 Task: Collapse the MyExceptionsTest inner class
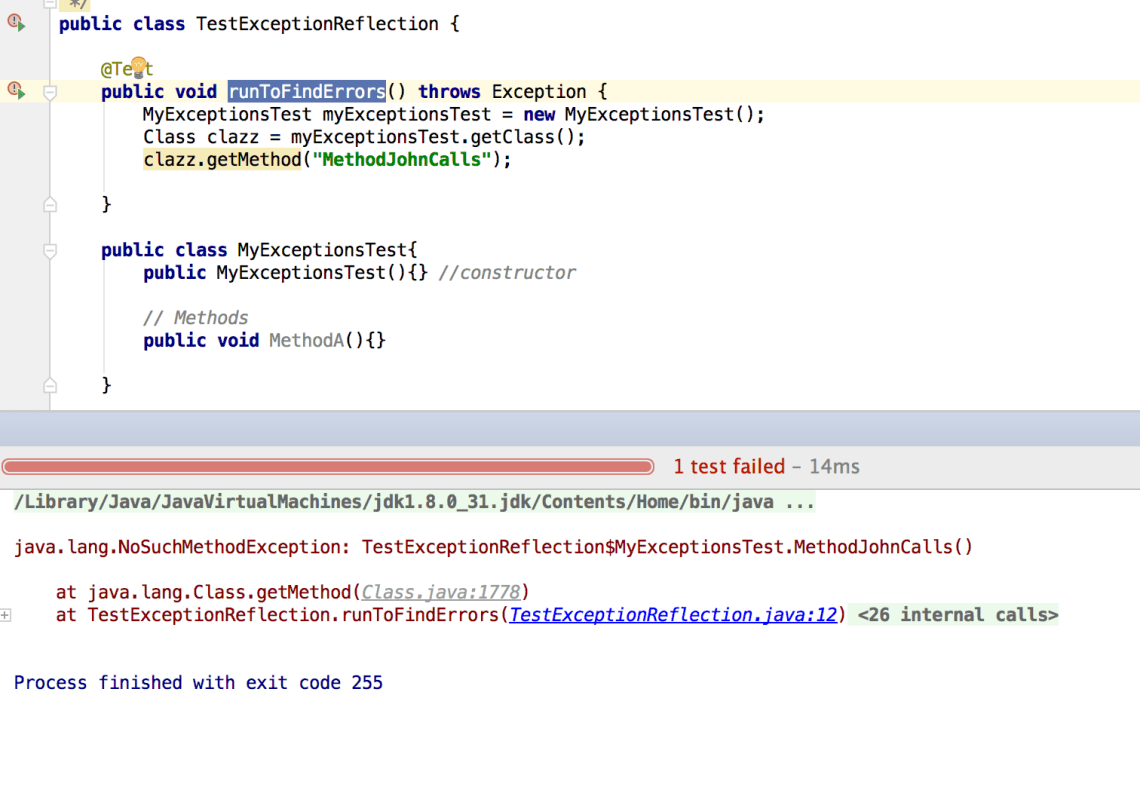50,250
